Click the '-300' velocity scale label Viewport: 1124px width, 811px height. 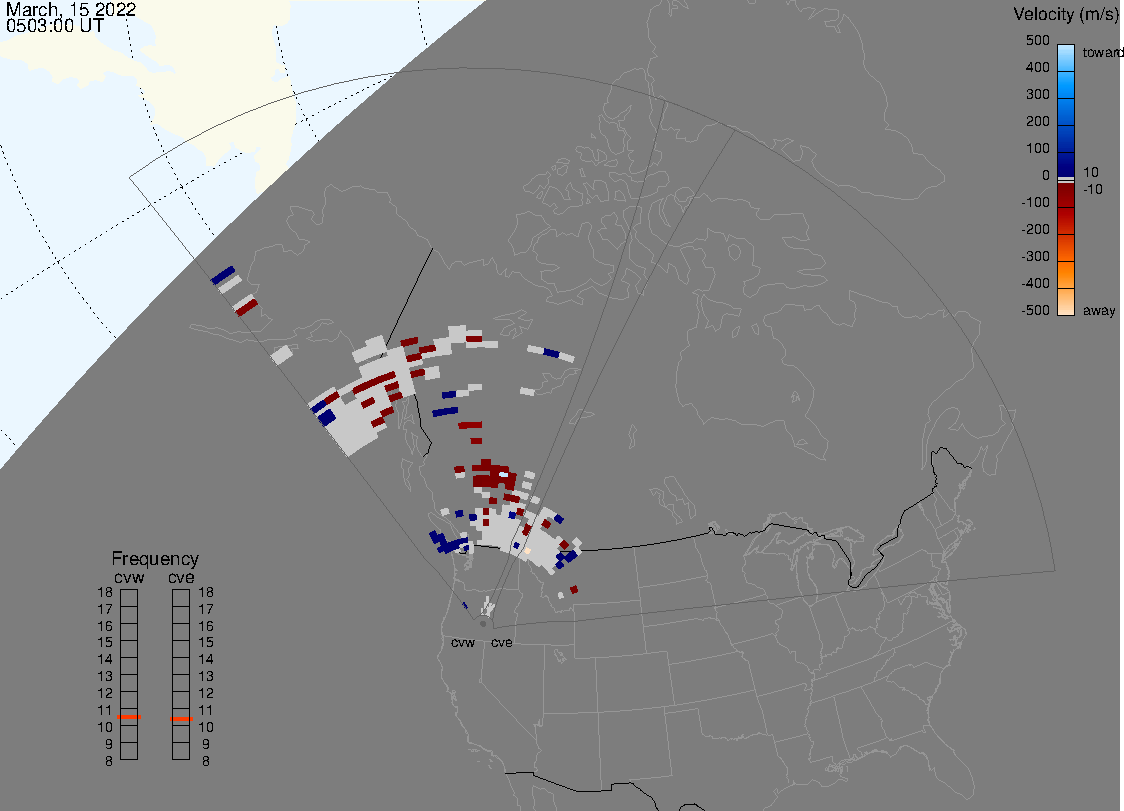click(1035, 256)
